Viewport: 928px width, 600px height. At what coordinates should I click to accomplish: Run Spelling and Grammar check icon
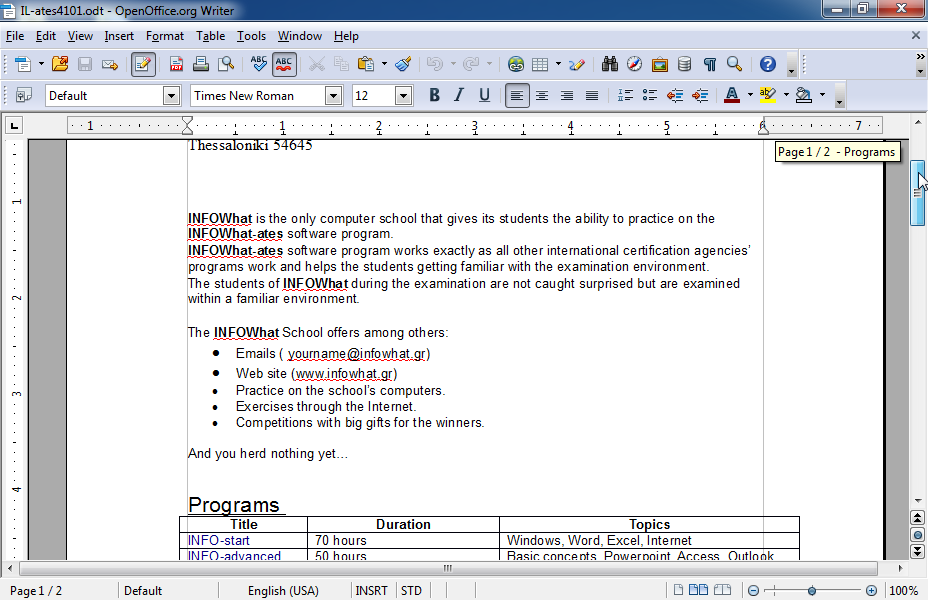coord(259,64)
